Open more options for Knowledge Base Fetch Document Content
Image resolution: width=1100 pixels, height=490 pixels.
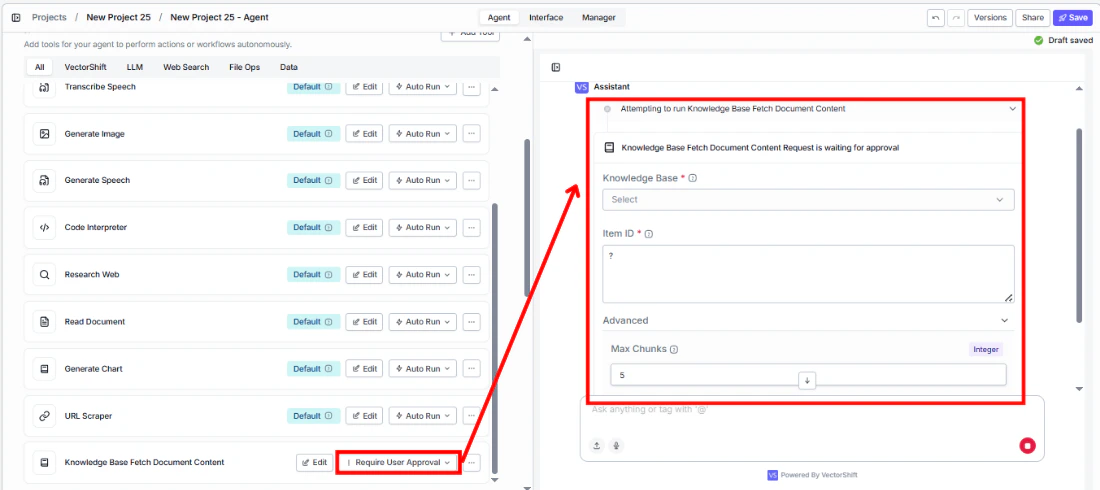point(471,463)
